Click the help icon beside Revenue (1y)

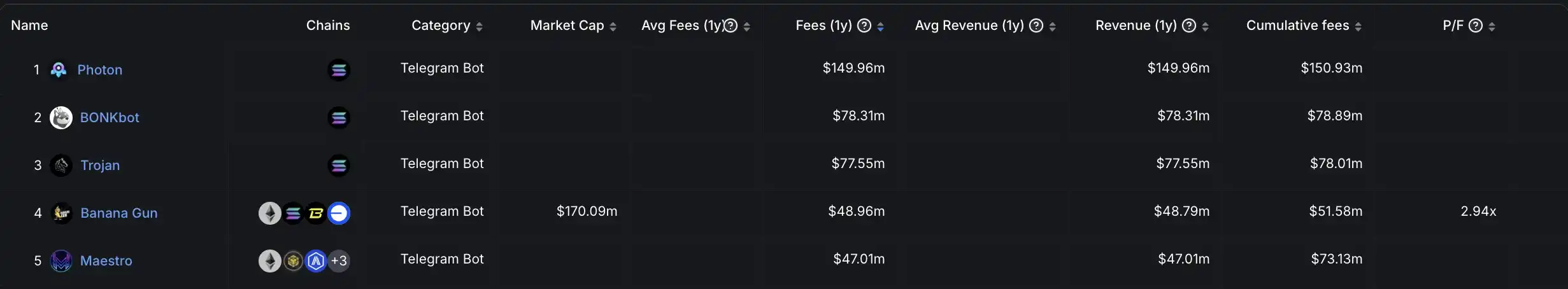point(1189,25)
